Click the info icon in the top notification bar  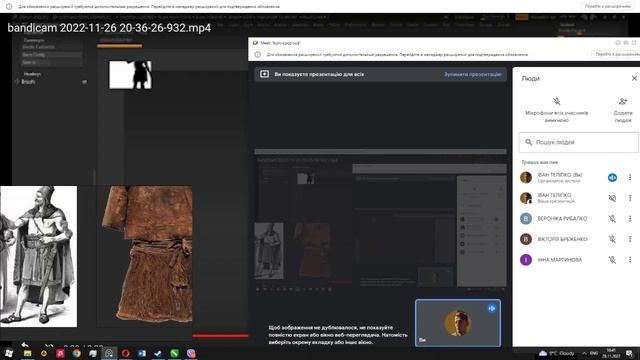9,7
